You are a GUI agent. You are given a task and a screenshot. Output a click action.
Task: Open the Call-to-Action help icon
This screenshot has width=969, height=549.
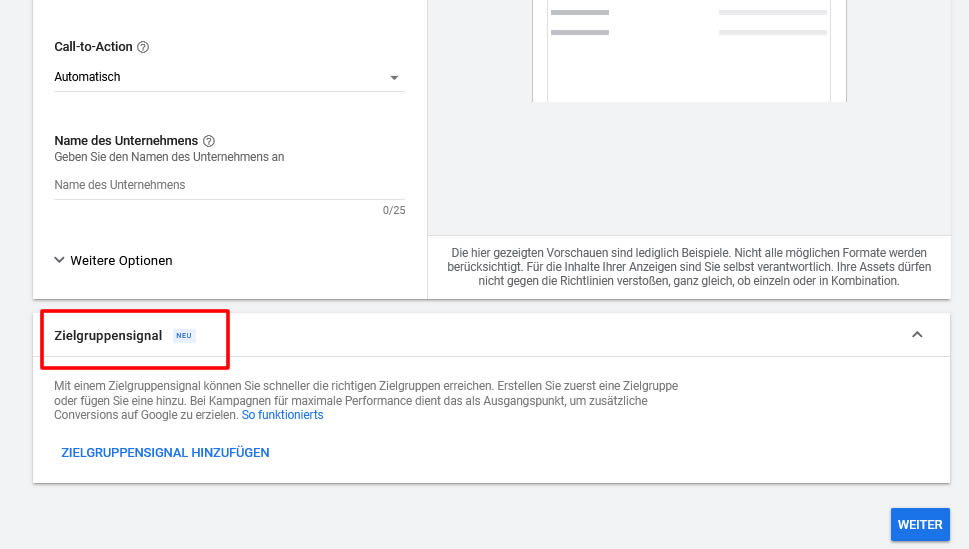pyautogui.click(x=143, y=47)
